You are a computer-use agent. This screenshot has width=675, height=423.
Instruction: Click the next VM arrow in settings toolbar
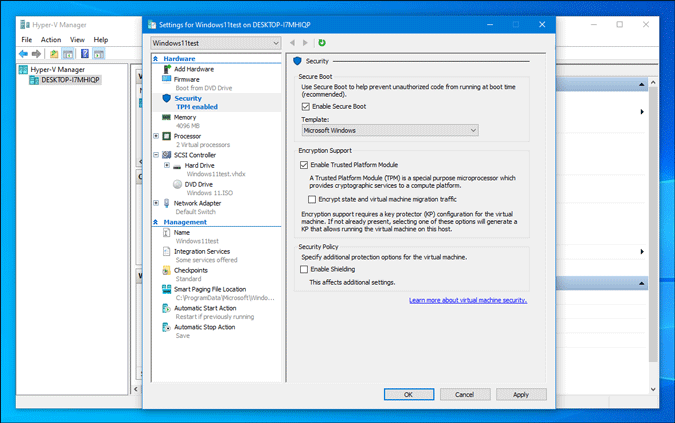pos(305,43)
